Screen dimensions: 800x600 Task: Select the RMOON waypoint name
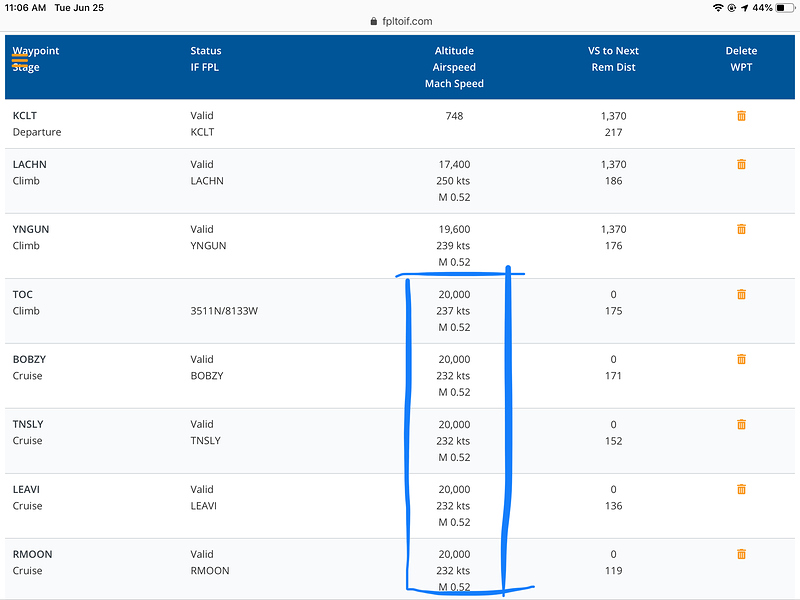tap(32, 554)
